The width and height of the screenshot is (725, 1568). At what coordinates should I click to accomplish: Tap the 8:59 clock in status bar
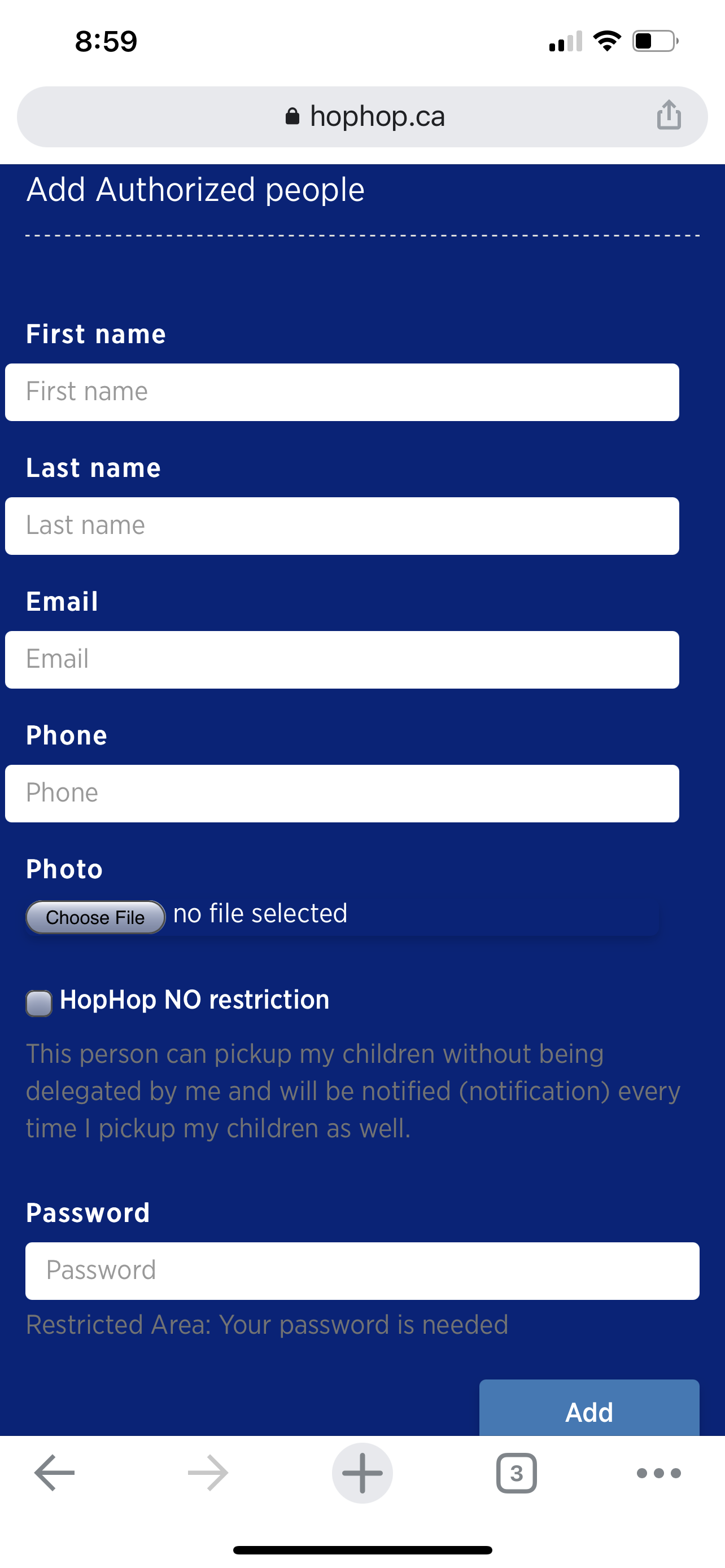[x=106, y=41]
